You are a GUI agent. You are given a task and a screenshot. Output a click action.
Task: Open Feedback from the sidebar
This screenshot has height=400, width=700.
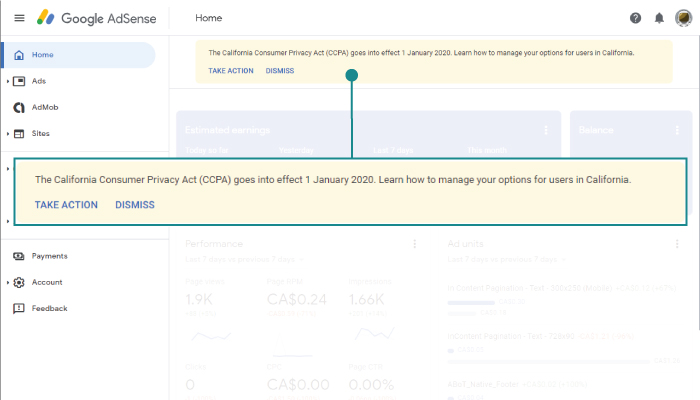pos(49,308)
